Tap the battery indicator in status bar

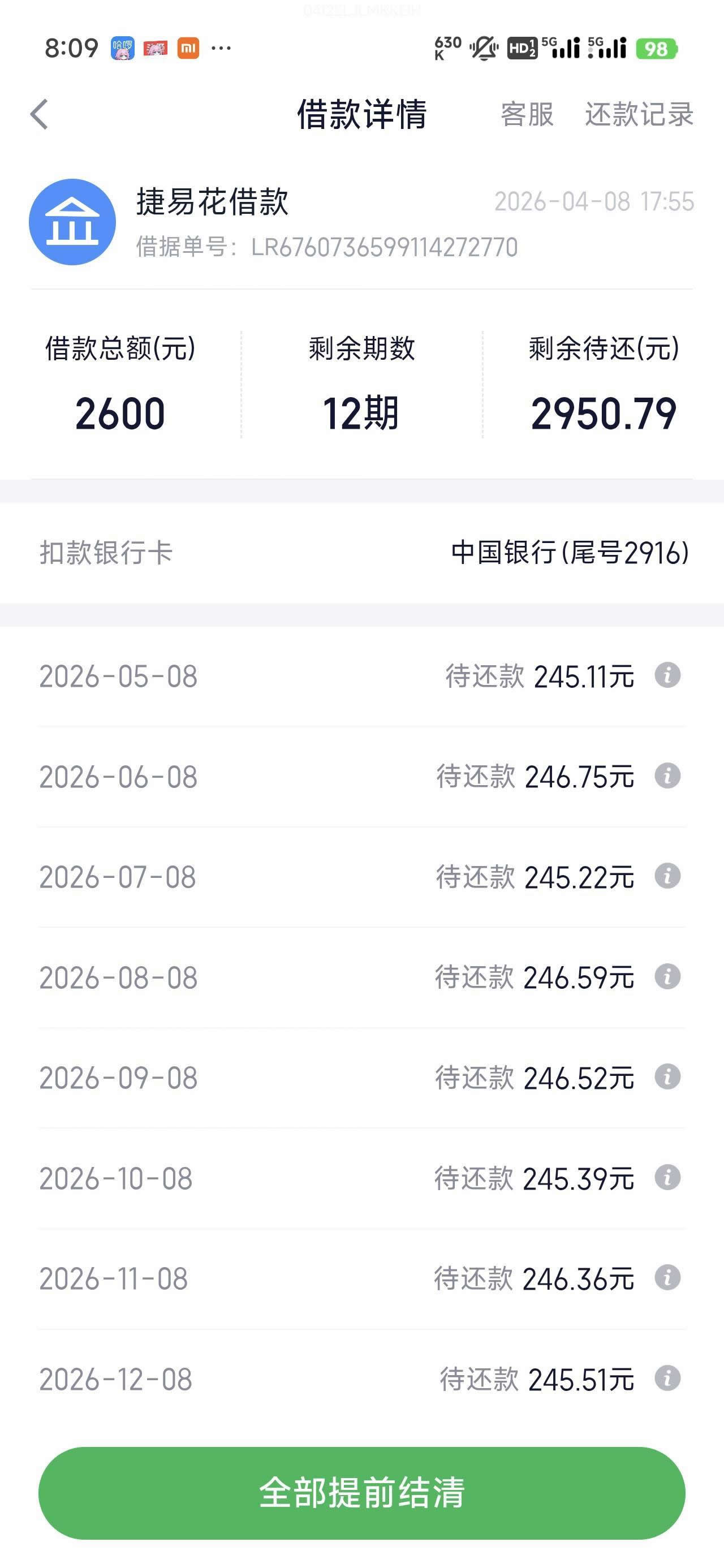[x=657, y=49]
